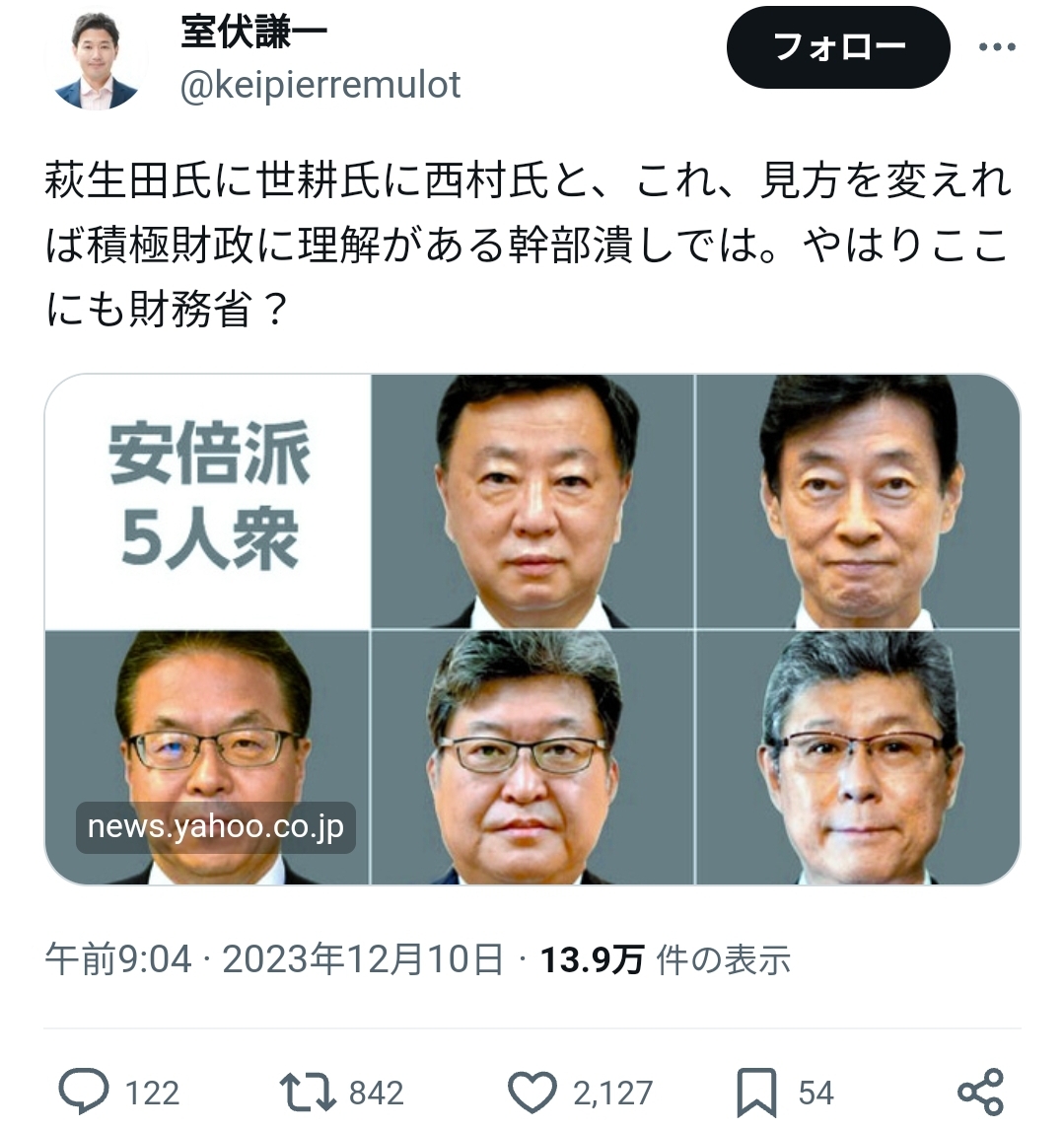Screen dimensions: 1064x1130
Task: Open the three-dot more options menu
Action: point(997,47)
